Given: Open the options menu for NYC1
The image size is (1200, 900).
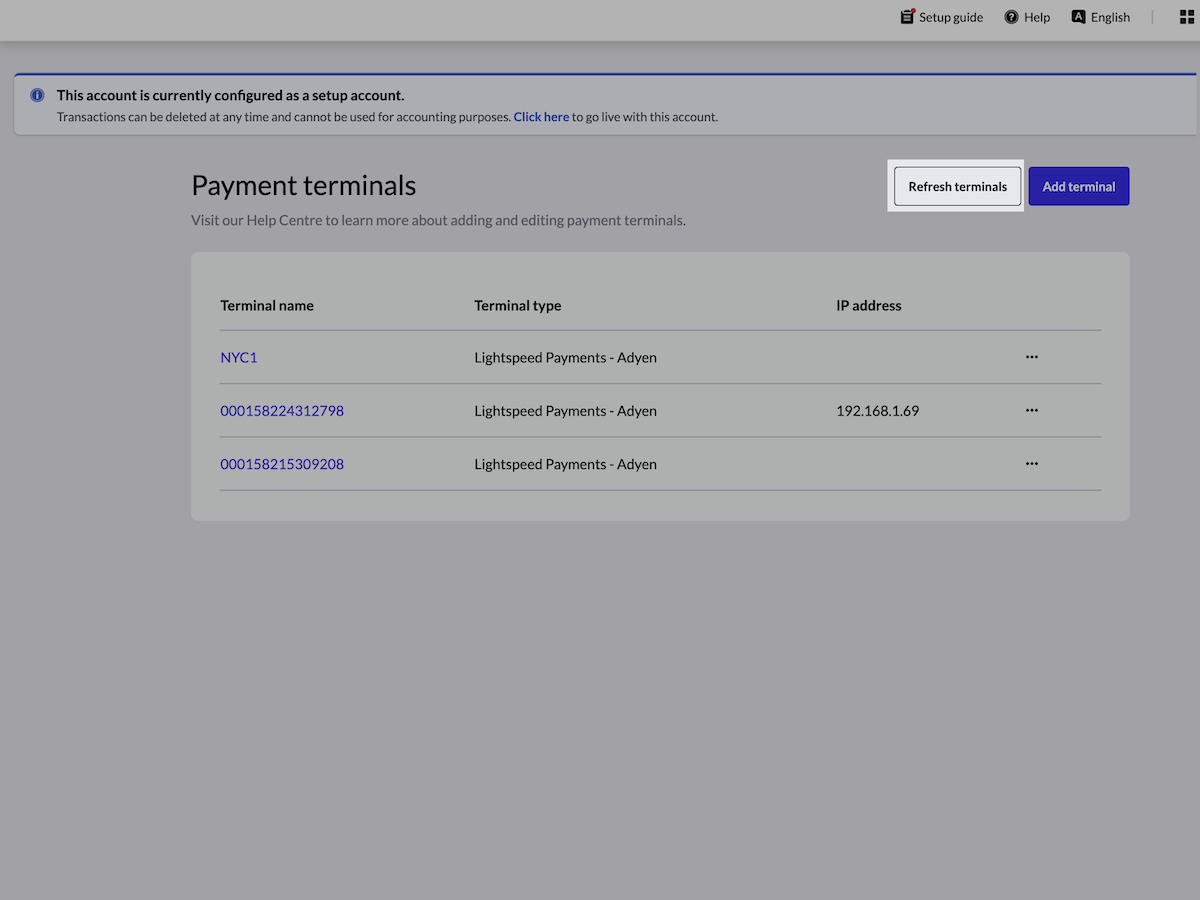Looking at the screenshot, I should point(1032,357).
